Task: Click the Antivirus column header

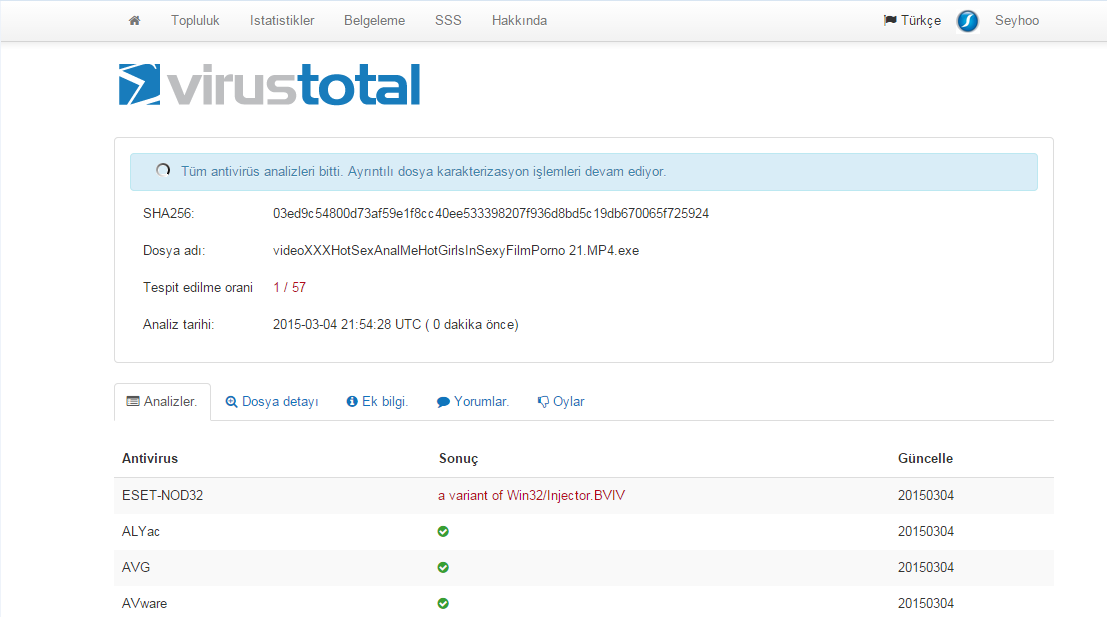Action: click(x=150, y=459)
